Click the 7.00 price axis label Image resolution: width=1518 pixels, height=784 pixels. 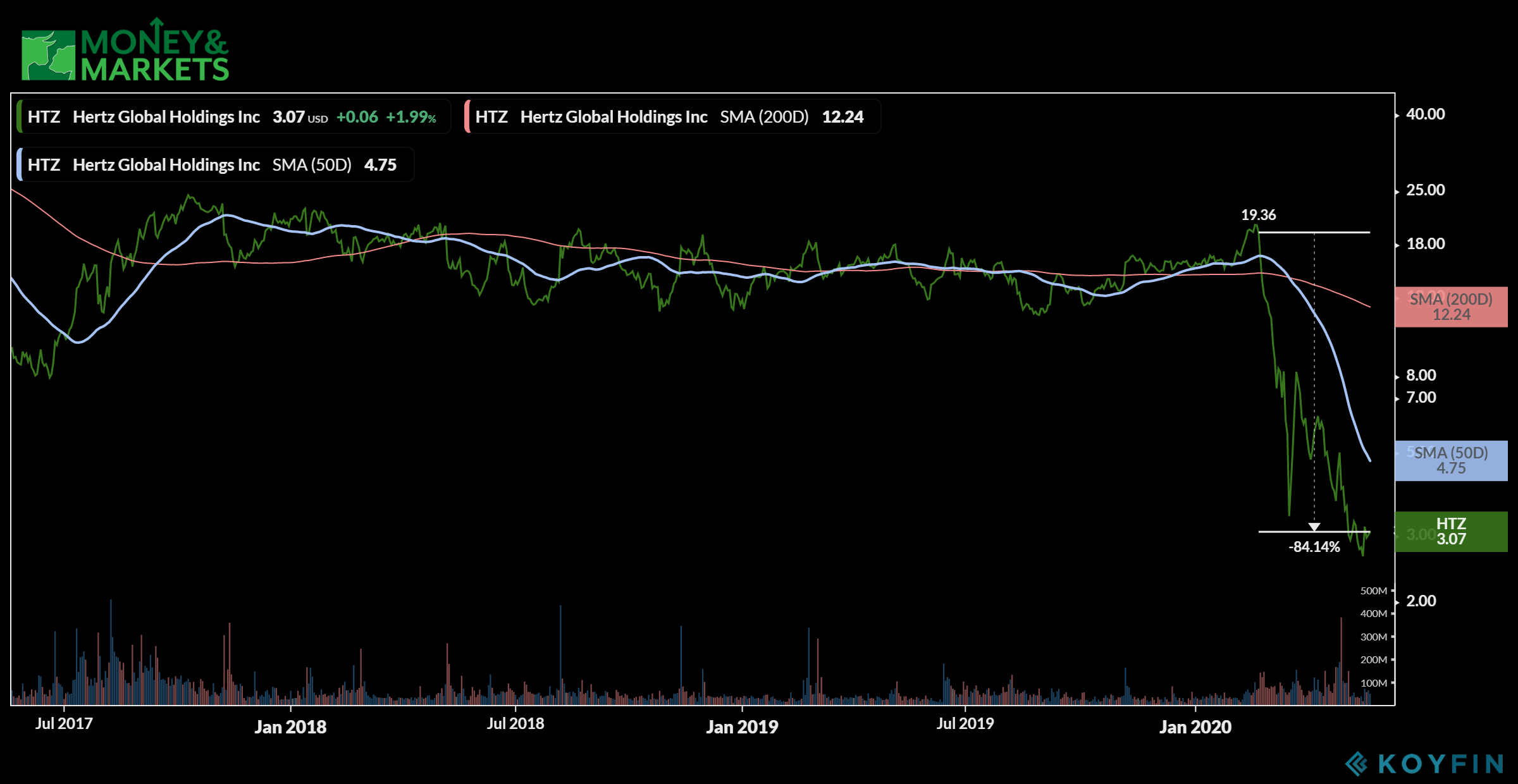click(1421, 398)
